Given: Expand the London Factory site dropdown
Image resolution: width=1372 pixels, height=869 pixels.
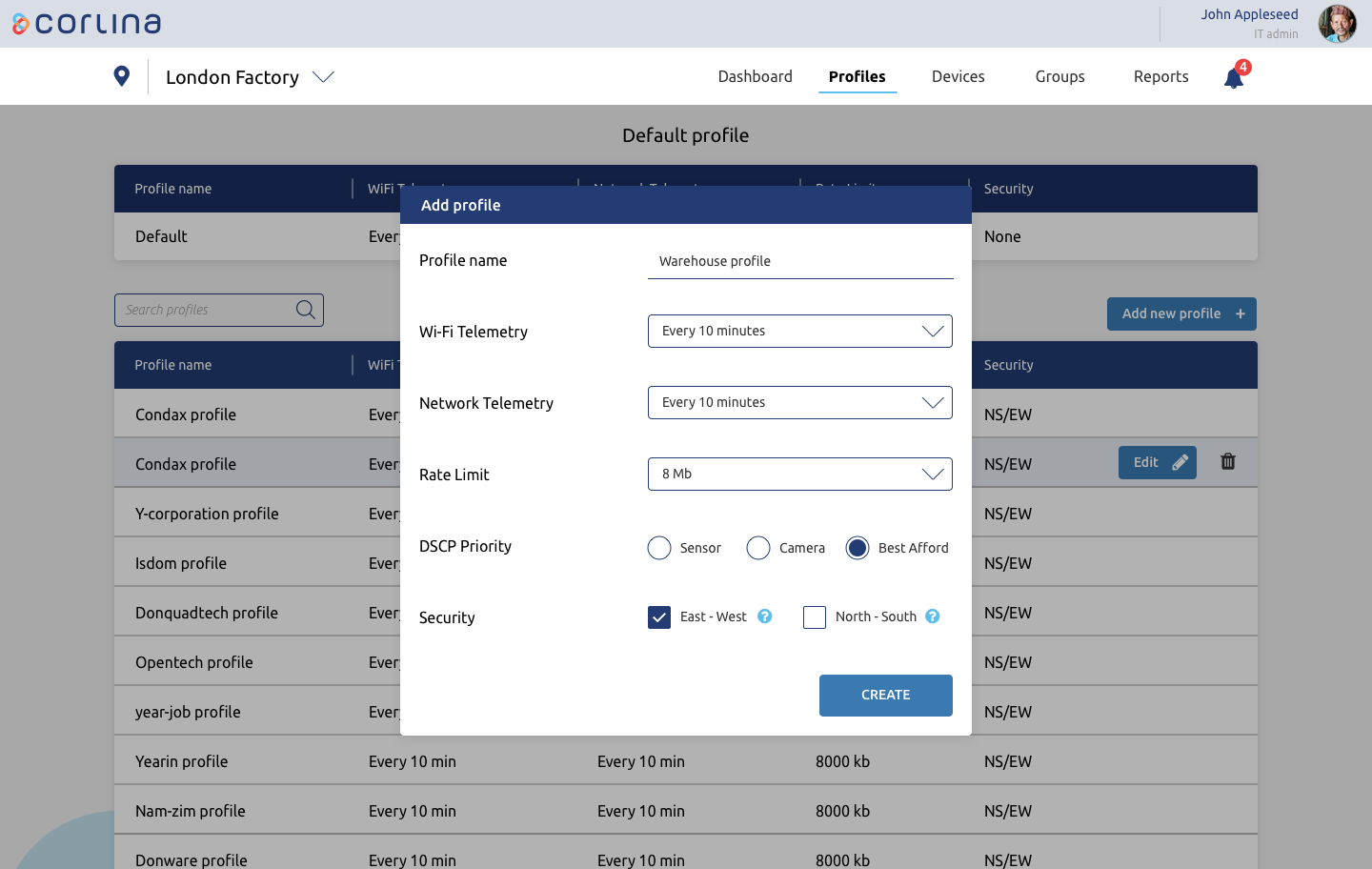Looking at the screenshot, I should point(323,77).
